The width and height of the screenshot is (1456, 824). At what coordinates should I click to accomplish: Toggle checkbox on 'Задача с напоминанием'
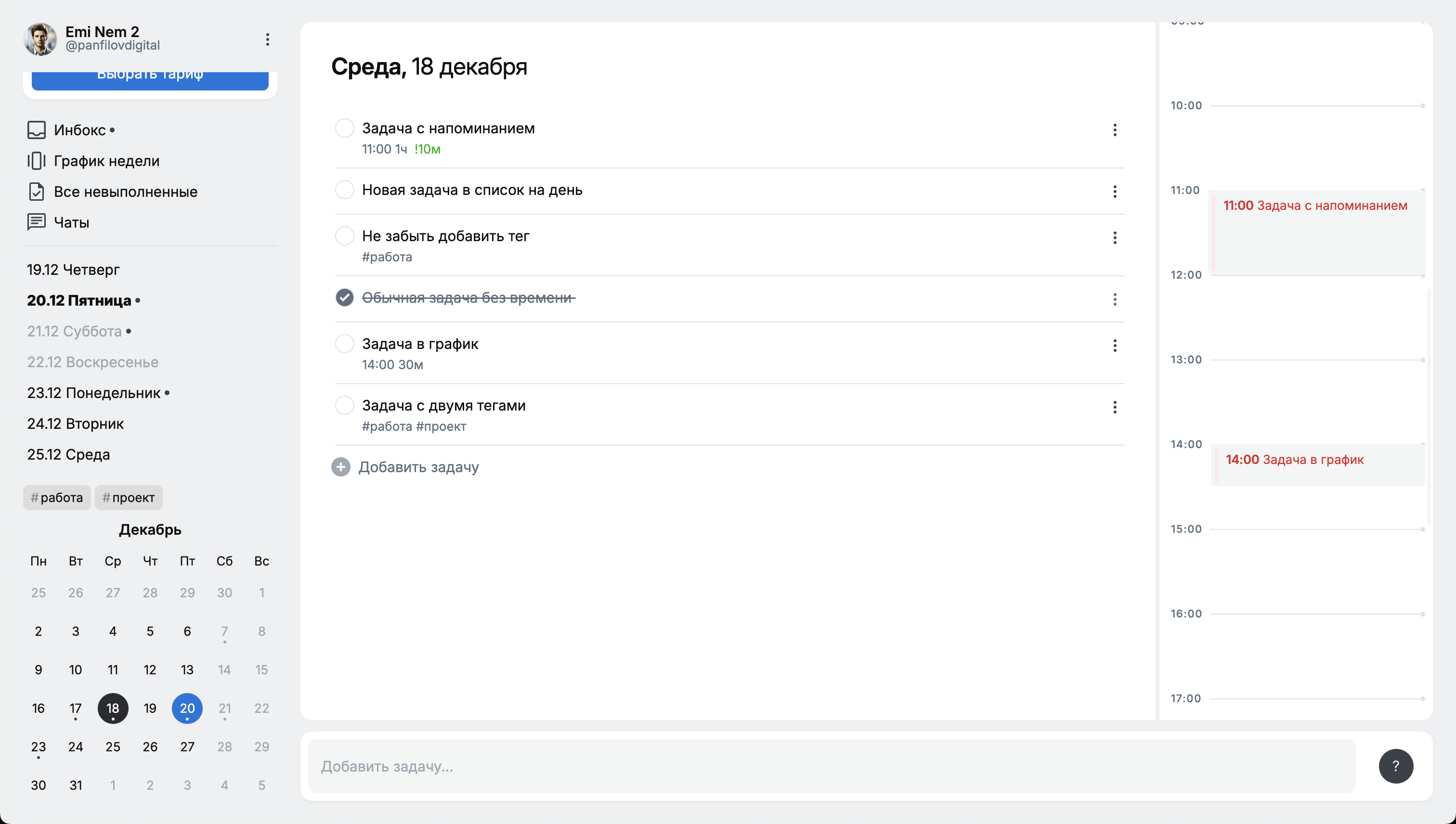(344, 128)
